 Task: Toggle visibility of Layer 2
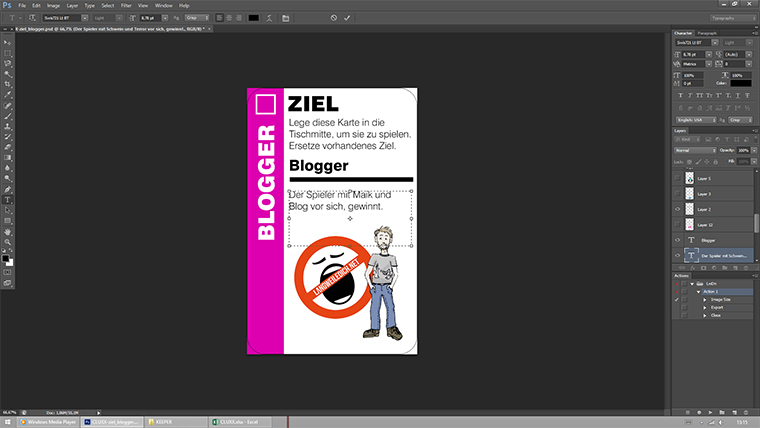click(x=679, y=209)
